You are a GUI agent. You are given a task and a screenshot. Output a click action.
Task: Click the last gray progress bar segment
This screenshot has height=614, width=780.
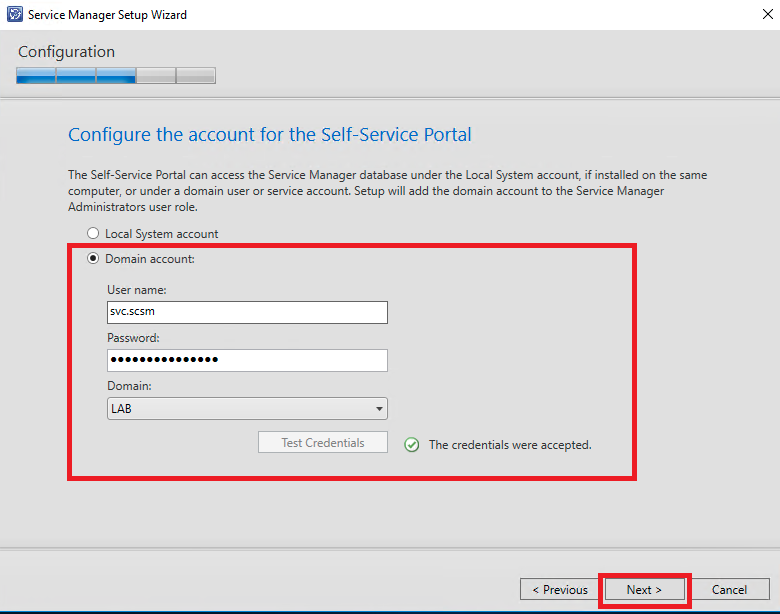pos(195,76)
